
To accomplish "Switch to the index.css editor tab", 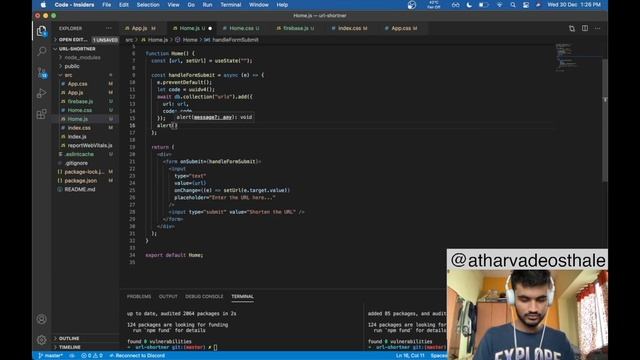I will point(349,28).
